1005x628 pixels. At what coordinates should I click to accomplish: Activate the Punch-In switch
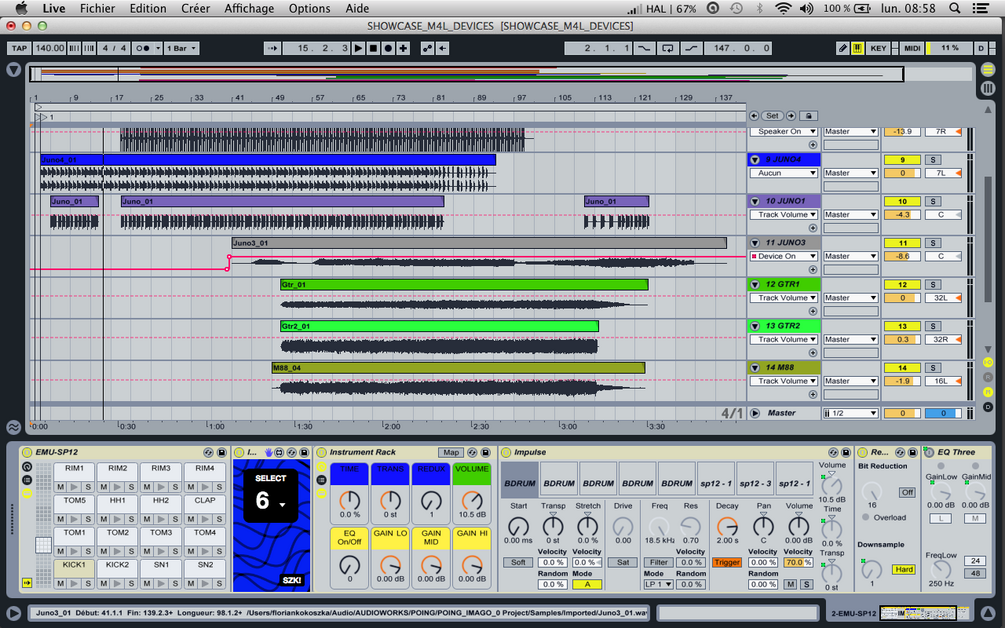click(644, 48)
